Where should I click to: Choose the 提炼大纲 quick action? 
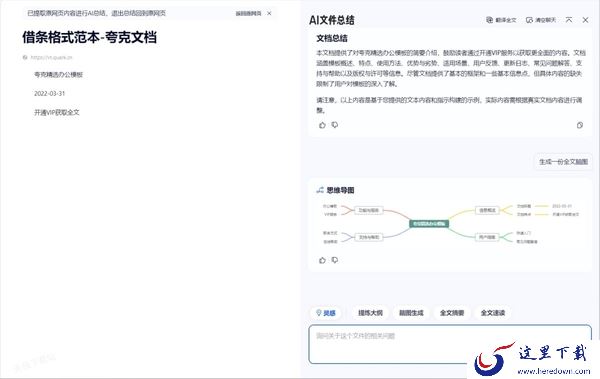(x=370, y=313)
